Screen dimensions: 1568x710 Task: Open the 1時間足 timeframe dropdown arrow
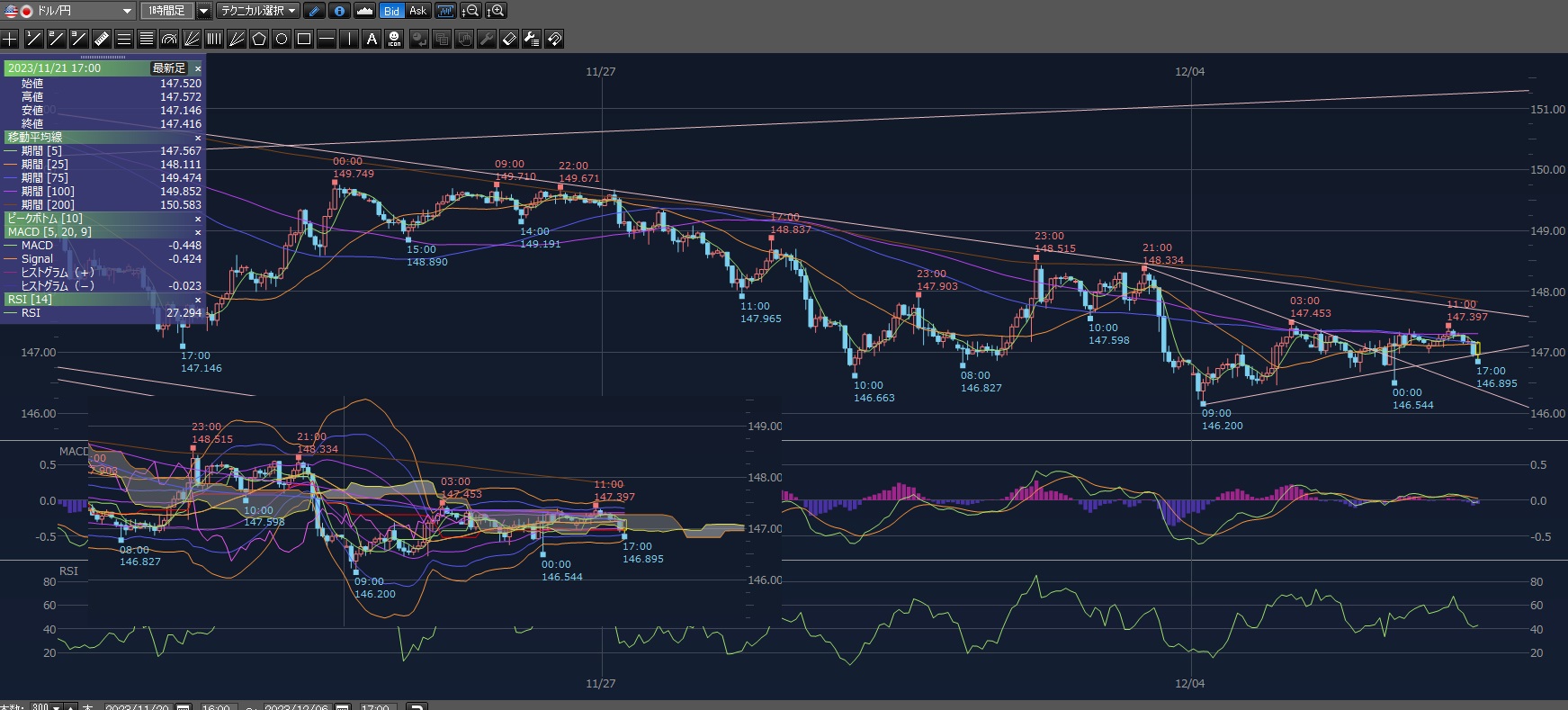(203, 11)
